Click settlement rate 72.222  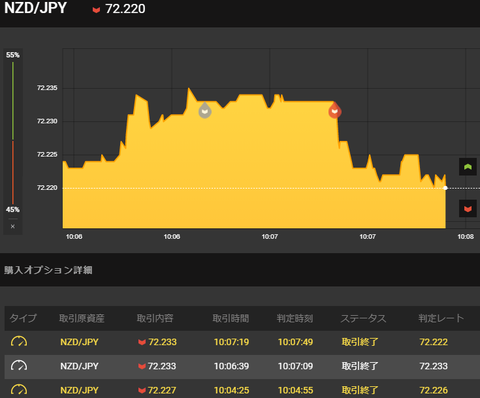click(x=434, y=342)
